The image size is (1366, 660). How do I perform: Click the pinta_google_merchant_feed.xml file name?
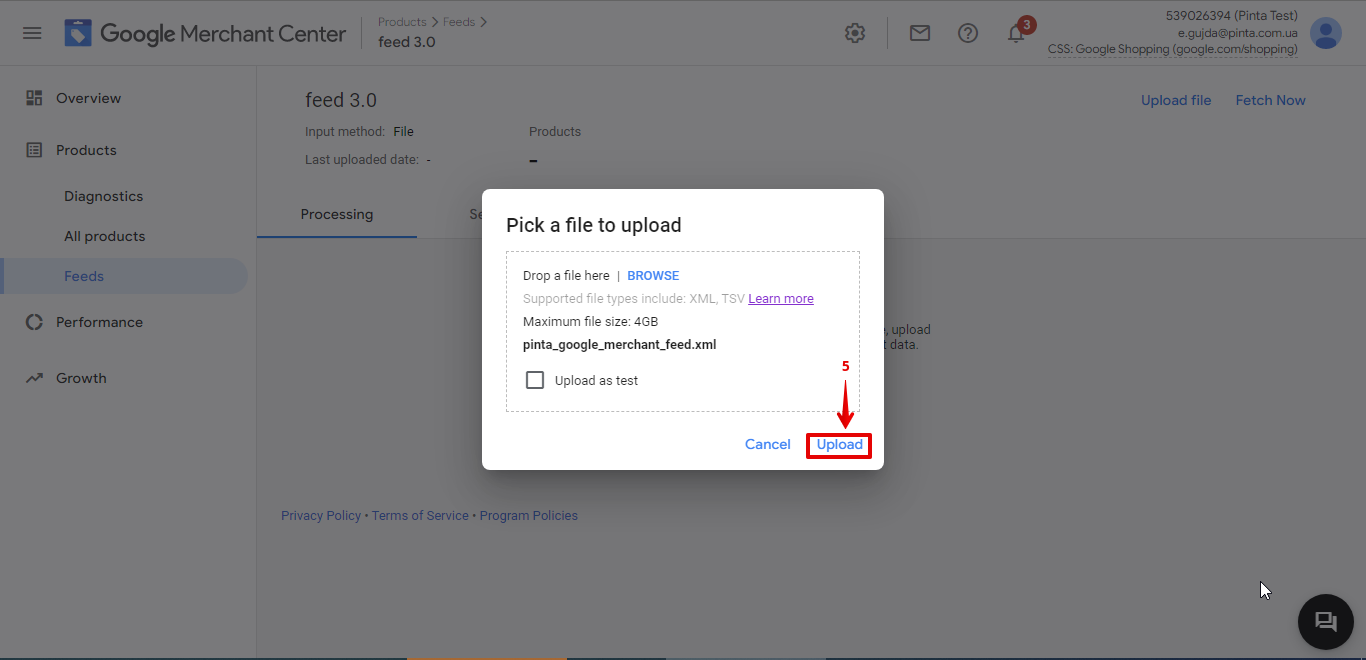coord(620,344)
